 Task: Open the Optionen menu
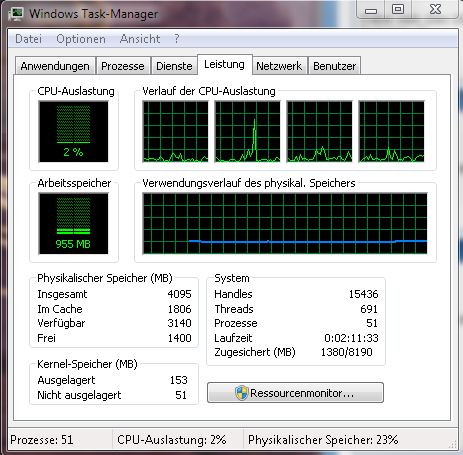pyautogui.click(x=81, y=39)
